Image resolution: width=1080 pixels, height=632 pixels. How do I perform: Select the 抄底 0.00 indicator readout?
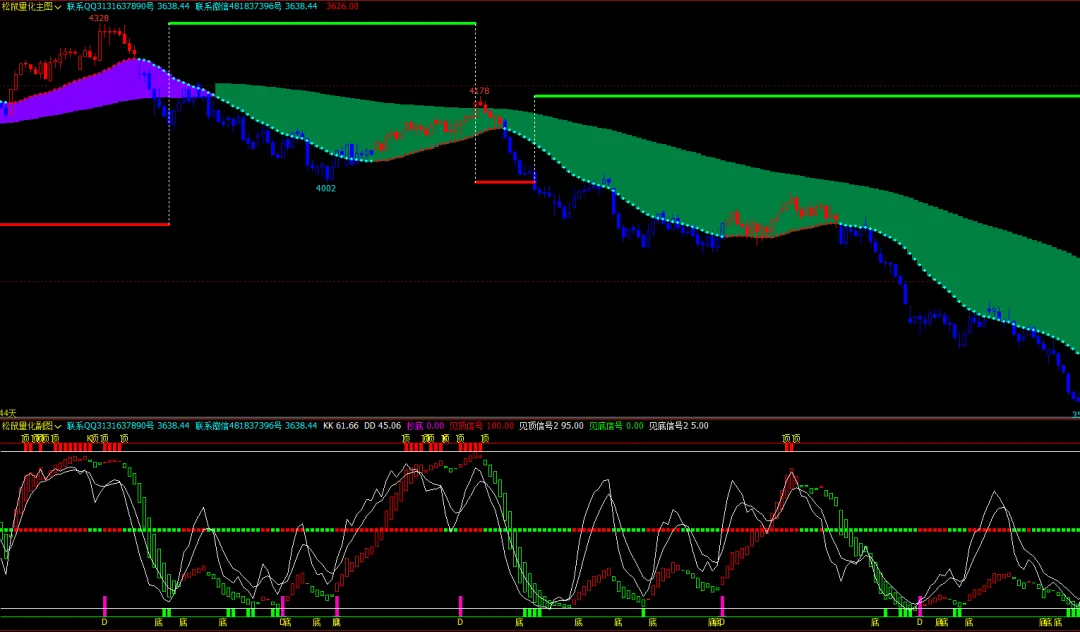tap(425, 425)
